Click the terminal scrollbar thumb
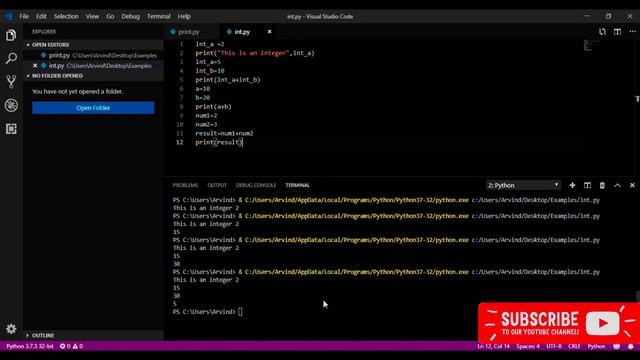Image resolution: width=640 pixels, height=360 pixels. pyautogui.click(x=638, y=296)
